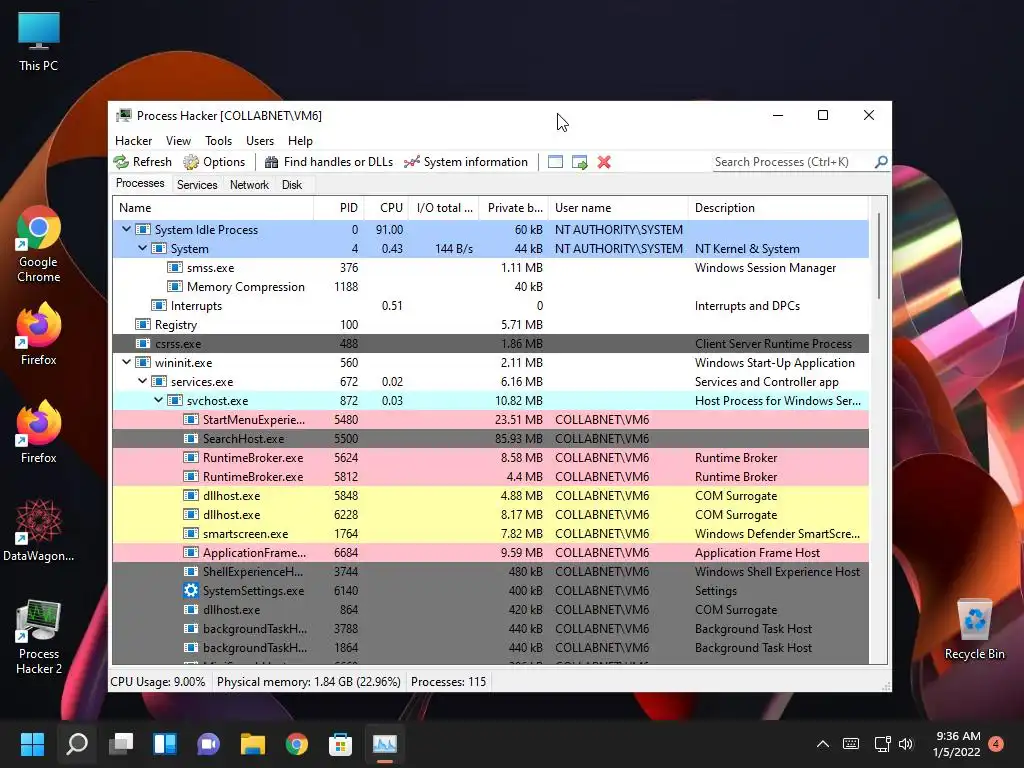Collapse the System process node
The width and height of the screenshot is (1024, 768).
142,248
